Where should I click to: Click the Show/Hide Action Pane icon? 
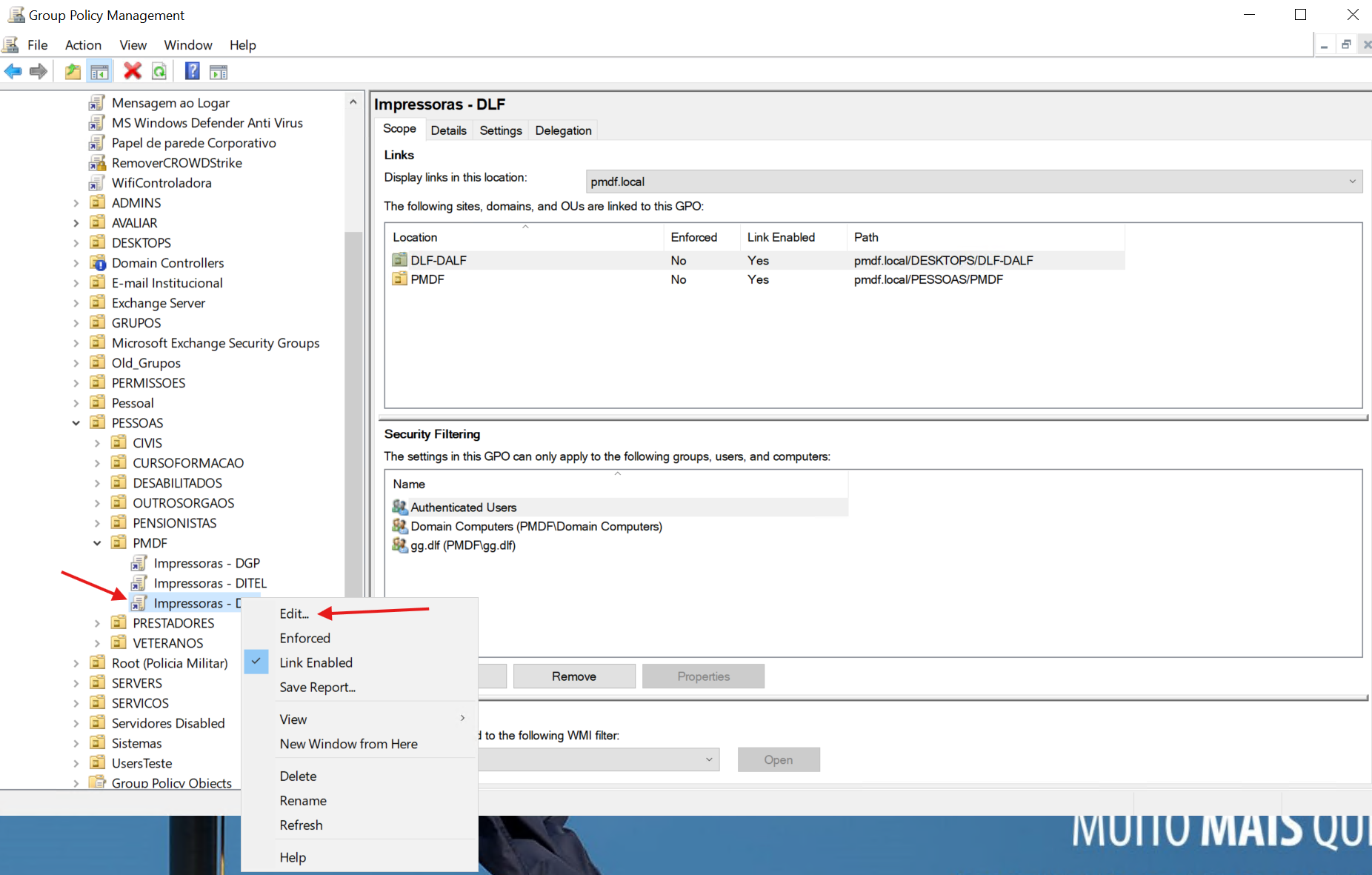coord(219,71)
